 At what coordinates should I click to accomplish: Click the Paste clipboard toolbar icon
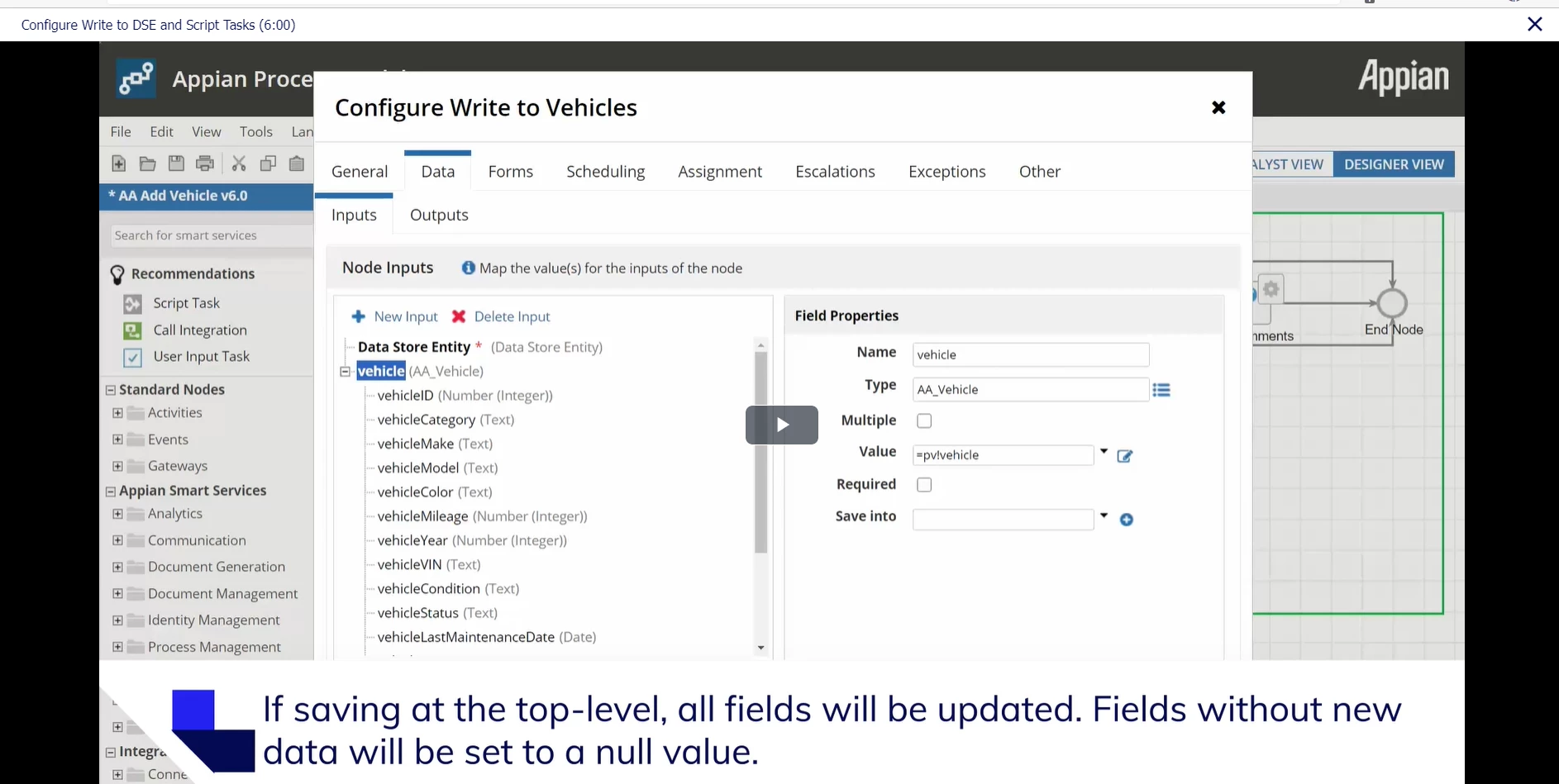click(x=297, y=164)
